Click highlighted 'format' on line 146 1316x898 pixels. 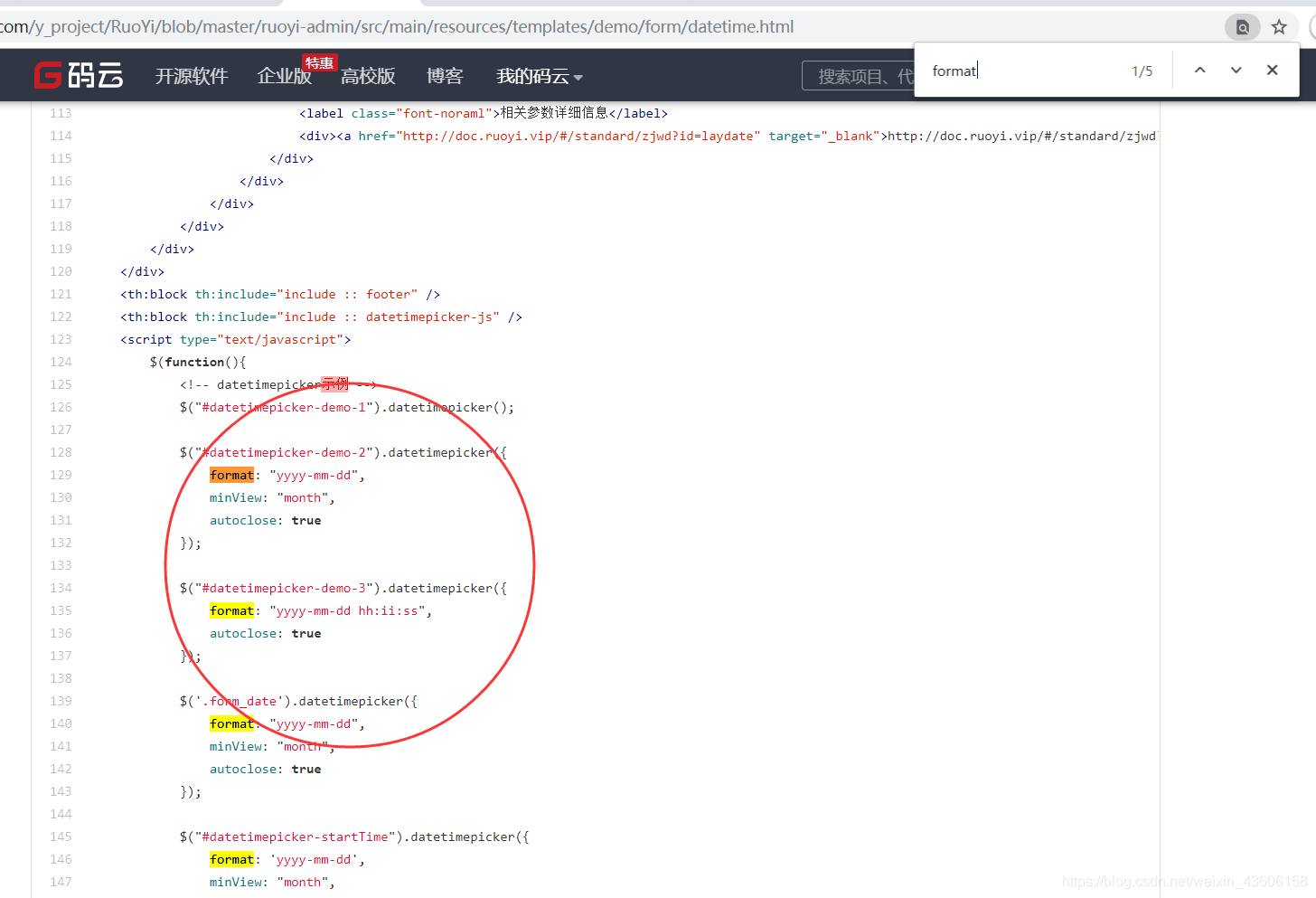(x=232, y=859)
